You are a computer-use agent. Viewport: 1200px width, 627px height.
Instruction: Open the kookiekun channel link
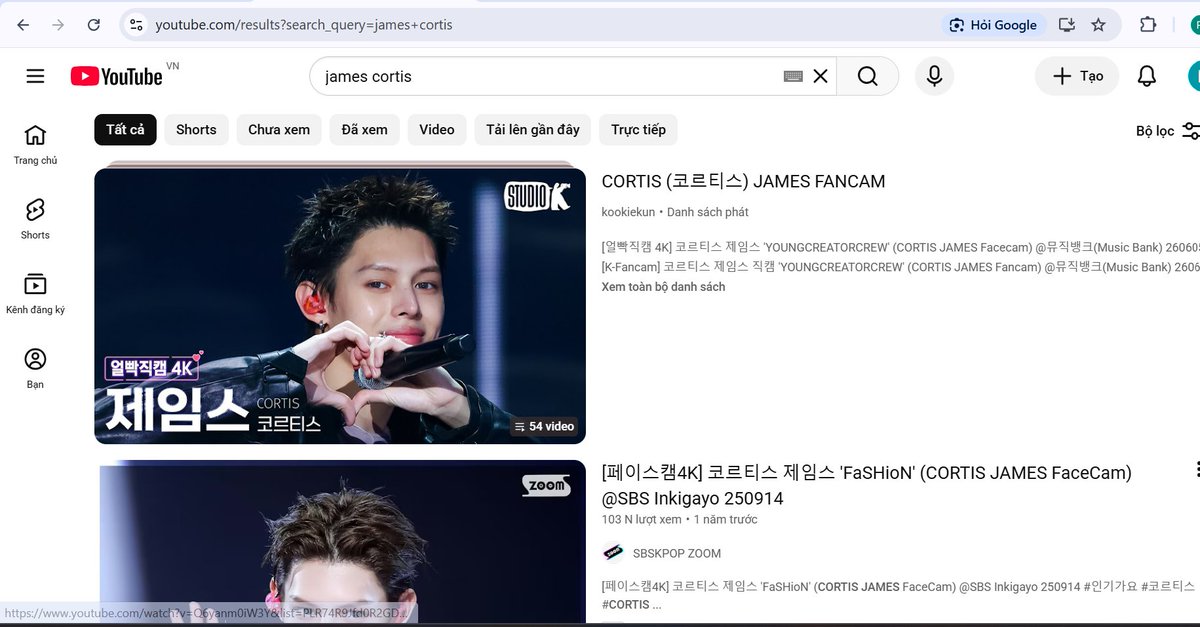(x=628, y=212)
